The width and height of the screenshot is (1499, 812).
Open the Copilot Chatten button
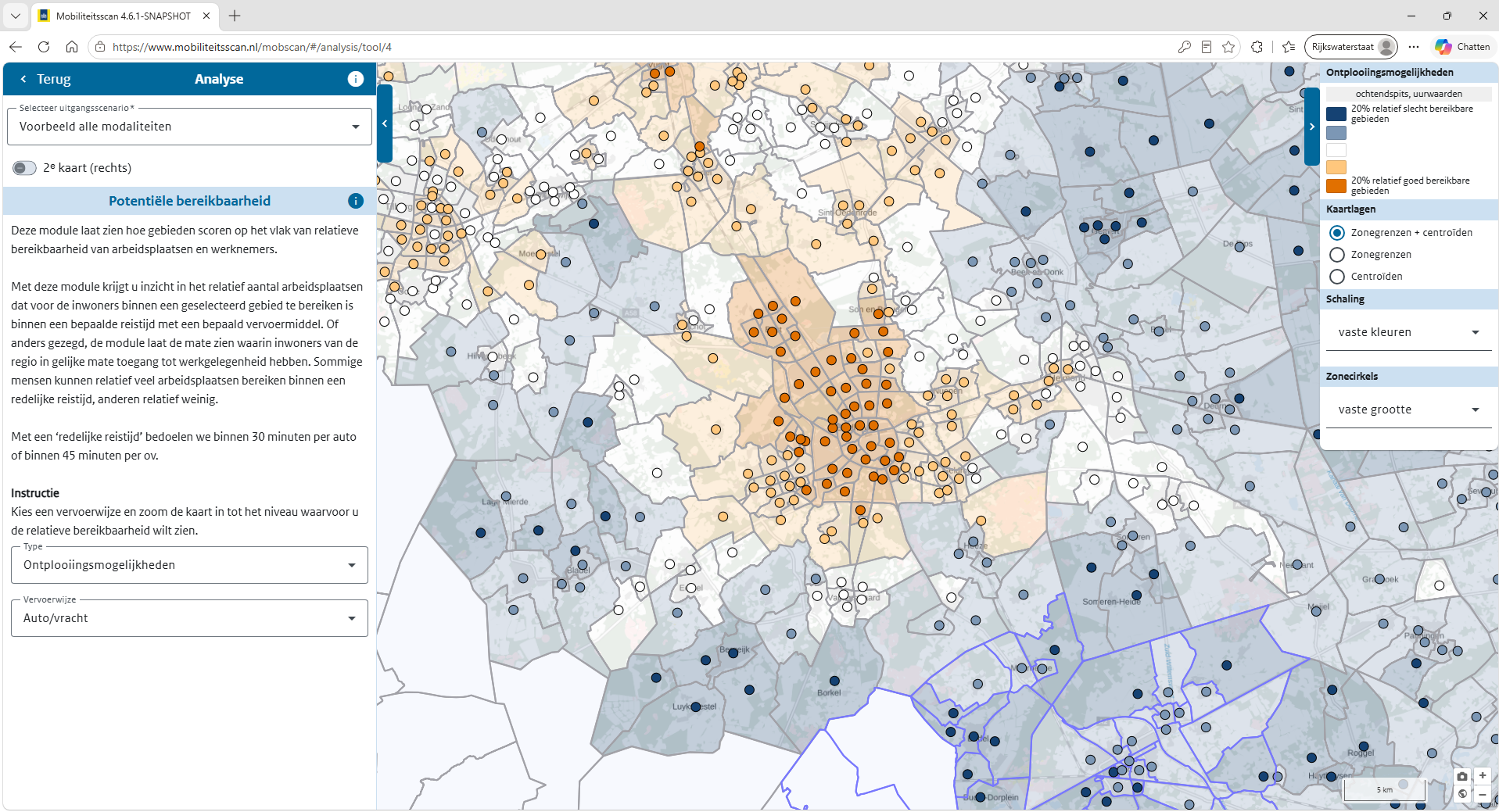pyautogui.click(x=1463, y=47)
